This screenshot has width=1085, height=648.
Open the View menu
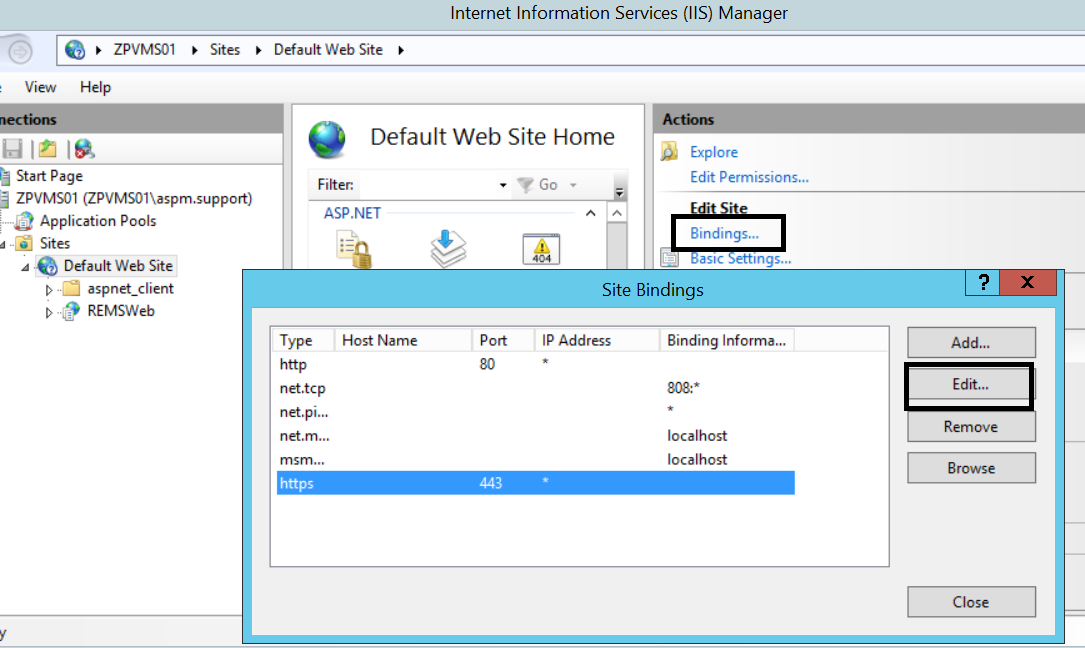pyautogui.click(x=40, y=87)
